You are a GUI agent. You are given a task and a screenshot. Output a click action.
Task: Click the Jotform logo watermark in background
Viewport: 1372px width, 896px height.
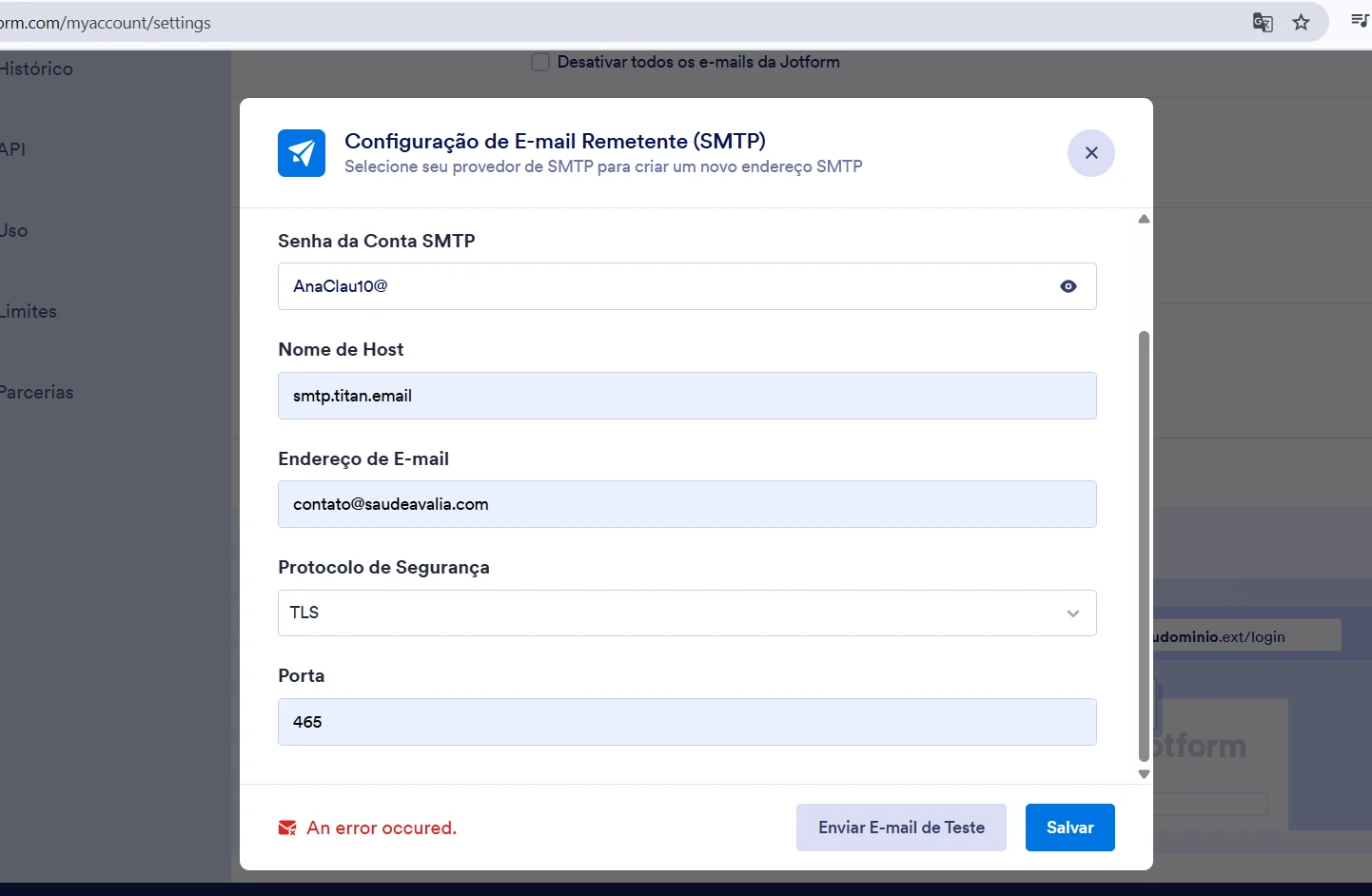[1201, 745]
